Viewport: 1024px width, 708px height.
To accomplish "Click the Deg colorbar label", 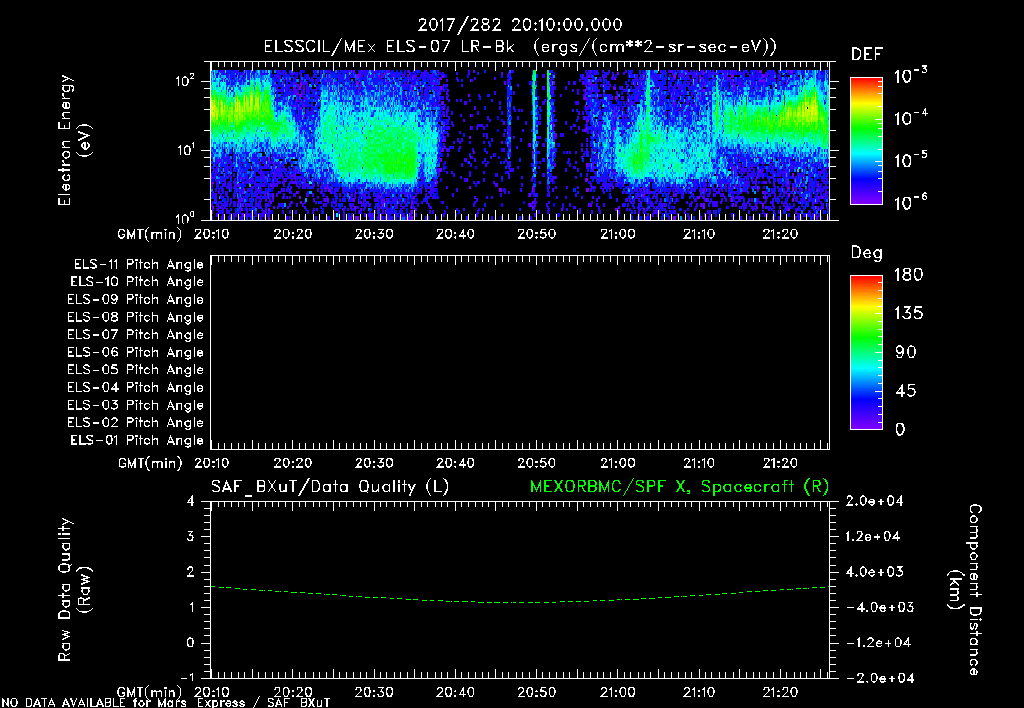I will (x=867, y=253).
